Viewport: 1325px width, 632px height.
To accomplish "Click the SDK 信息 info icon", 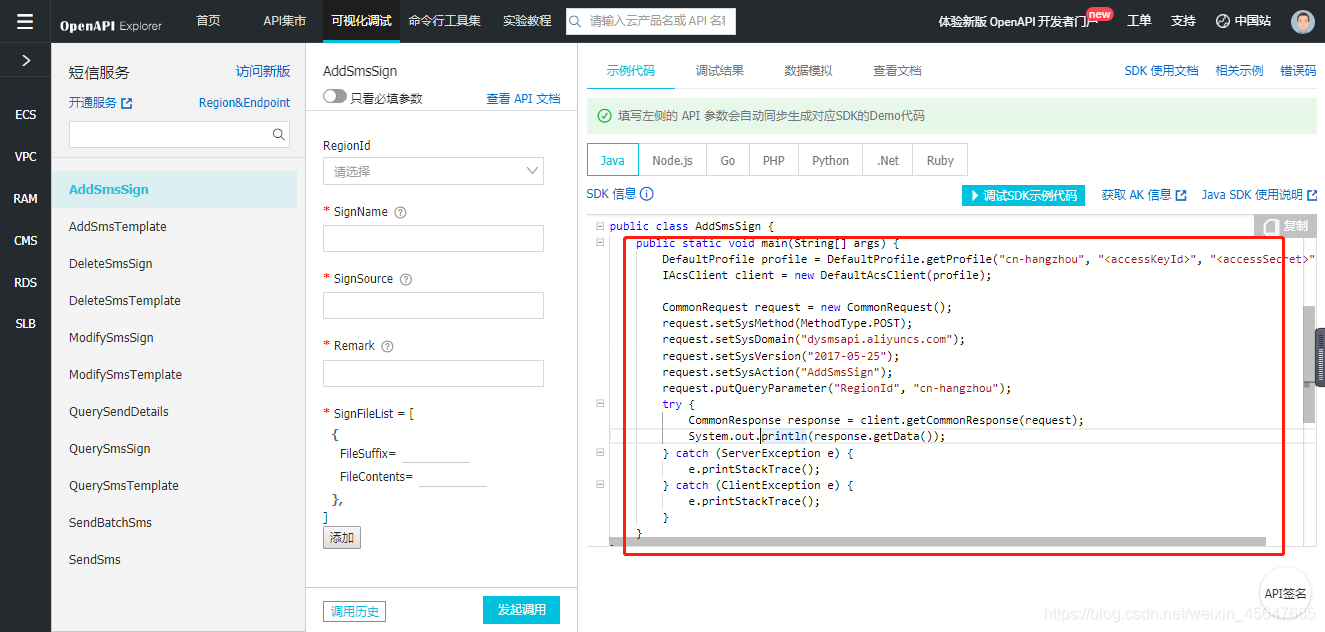I will [x=647, y=195].
